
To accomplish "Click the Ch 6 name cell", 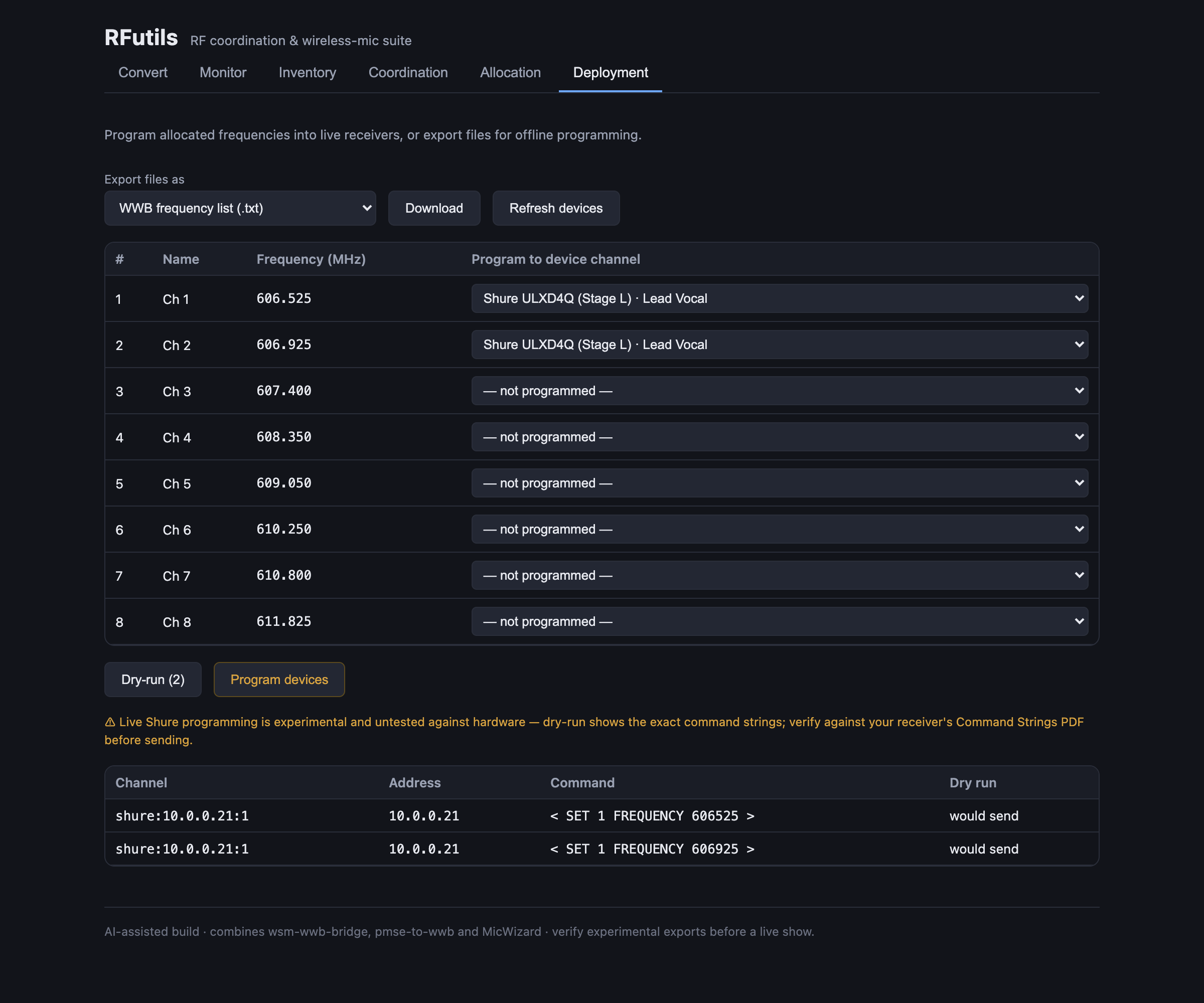I will coord(177,530).
